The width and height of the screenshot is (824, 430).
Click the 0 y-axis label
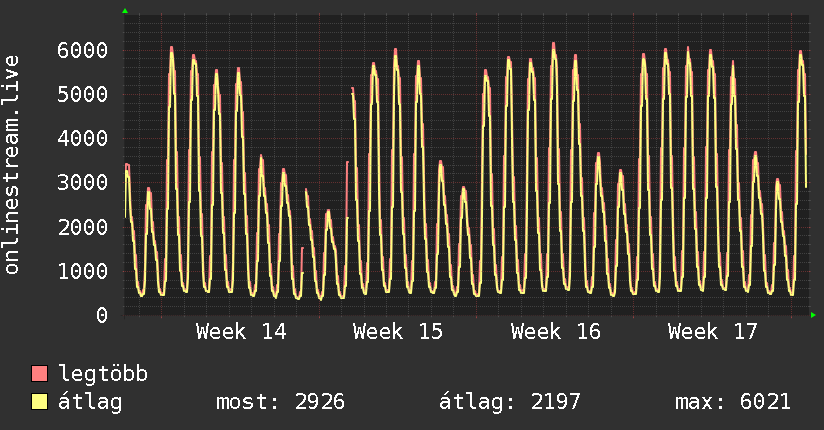pyautogui.click(x=102, y=315)
